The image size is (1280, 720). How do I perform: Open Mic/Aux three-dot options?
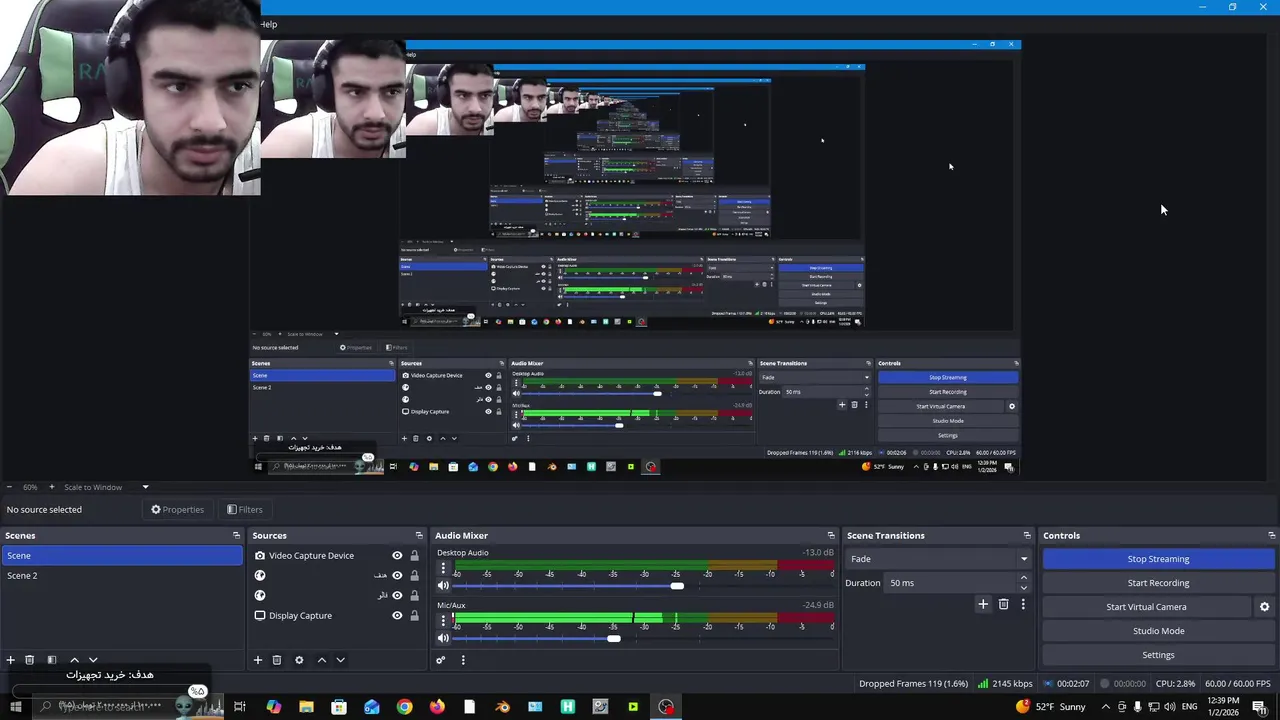(443, 621)
